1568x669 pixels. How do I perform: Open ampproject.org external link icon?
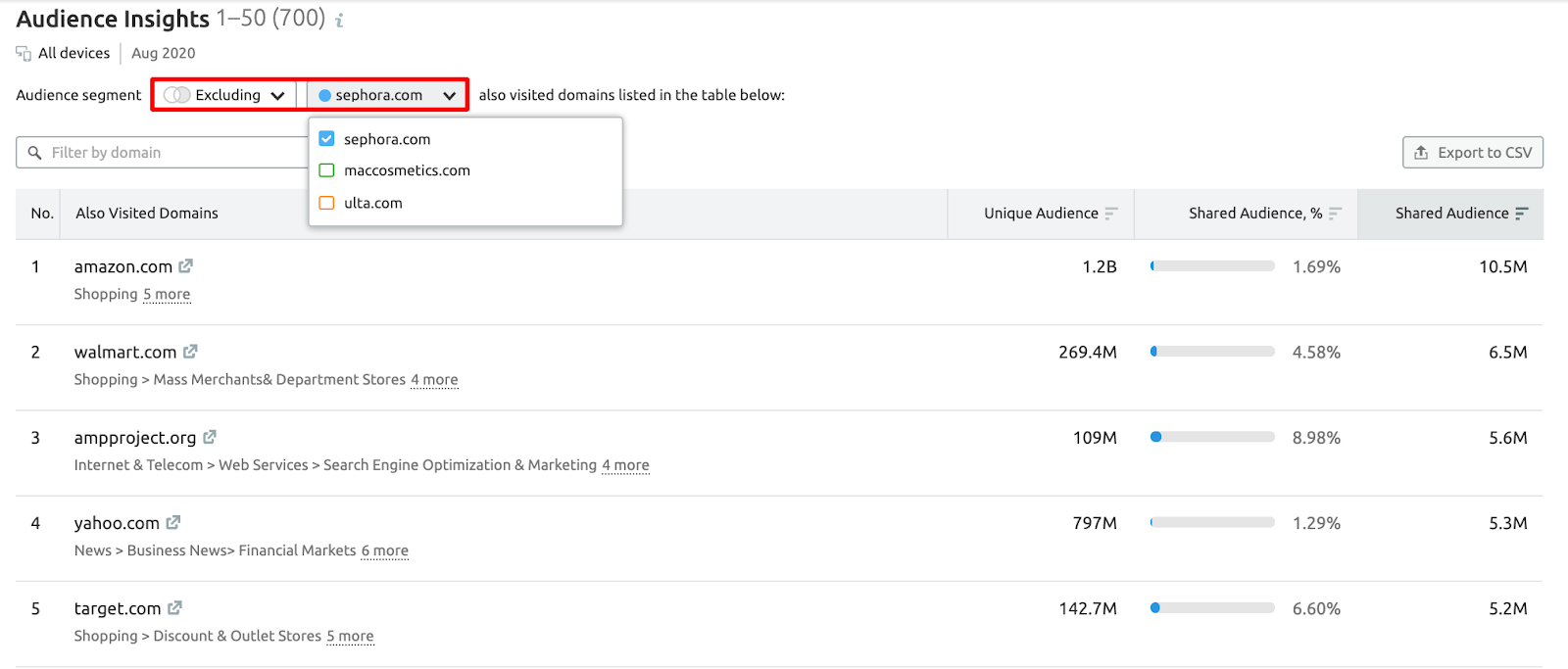[x=210, y=437]
